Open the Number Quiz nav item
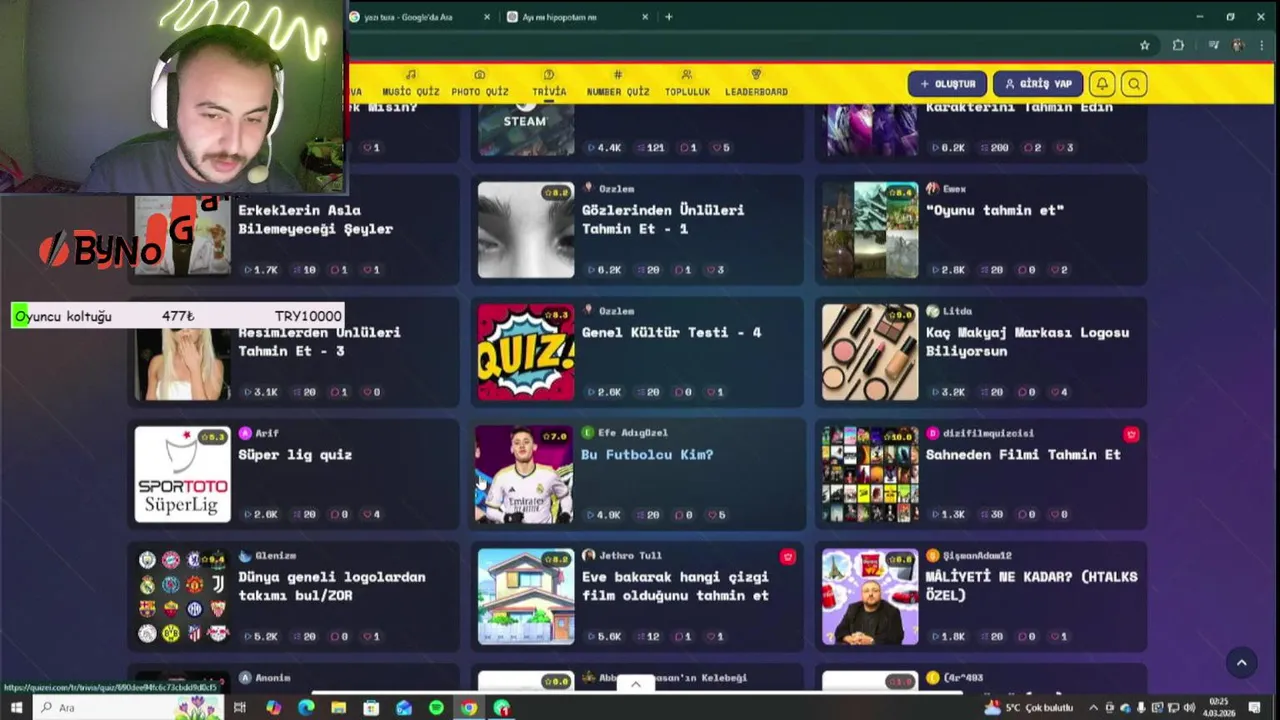The image size is (1280, 720). (618, 83)
